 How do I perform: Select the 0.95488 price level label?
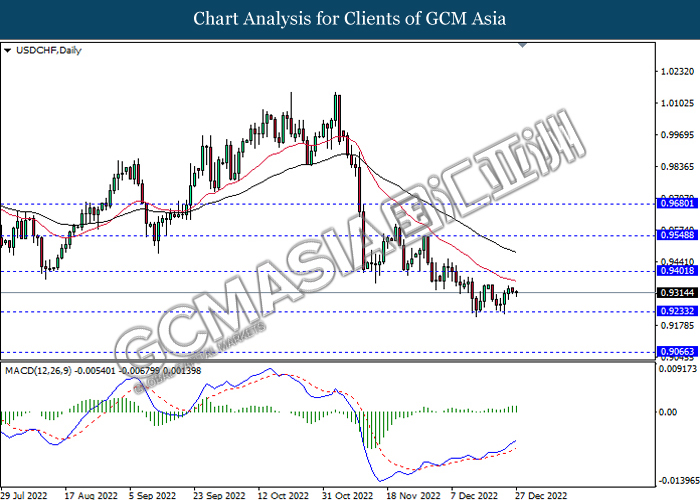[677, 235]
